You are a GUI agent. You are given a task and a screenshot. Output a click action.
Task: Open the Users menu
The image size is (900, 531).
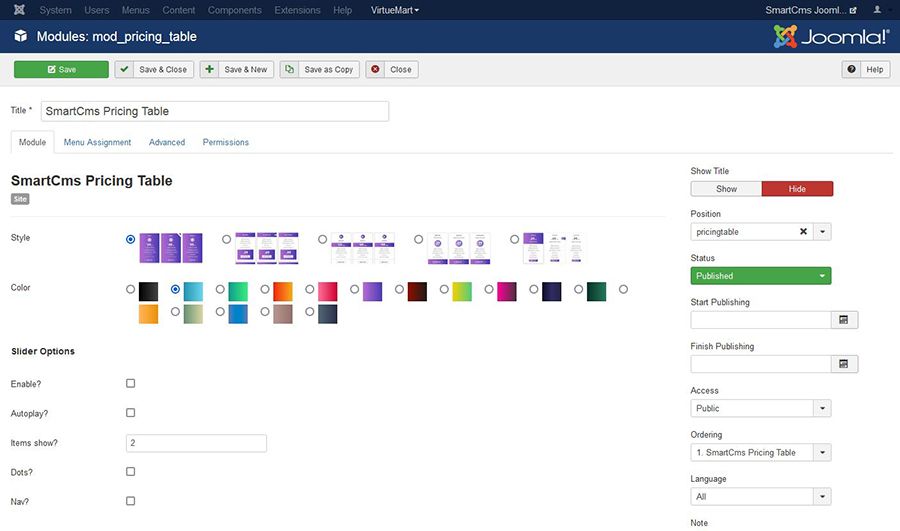pyautogui.click(x=96, y=10)
